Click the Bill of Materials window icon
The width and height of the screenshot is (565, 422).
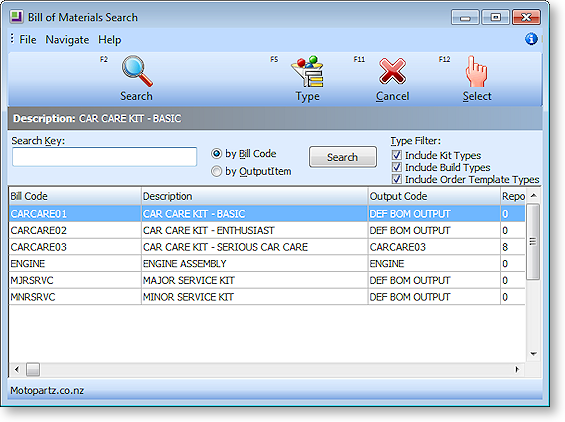click(17, 17)
